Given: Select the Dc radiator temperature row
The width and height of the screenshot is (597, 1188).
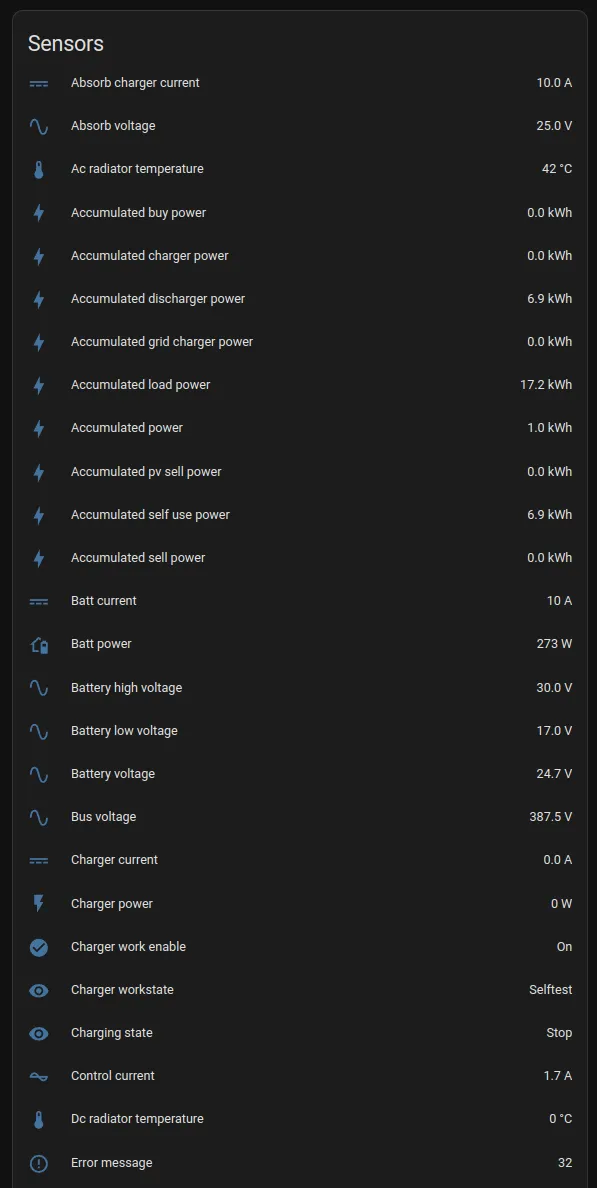Looking at the screenshot, I should point(300,1119).
